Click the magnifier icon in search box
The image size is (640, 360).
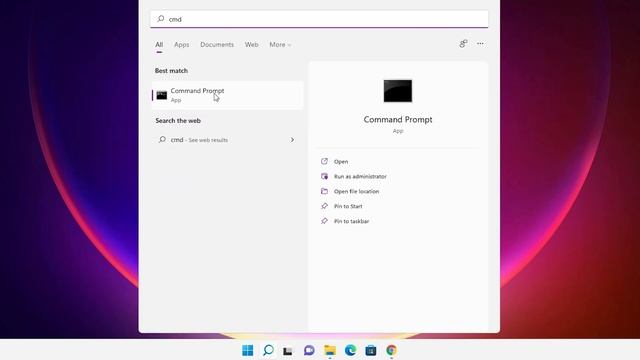point(161,19)
